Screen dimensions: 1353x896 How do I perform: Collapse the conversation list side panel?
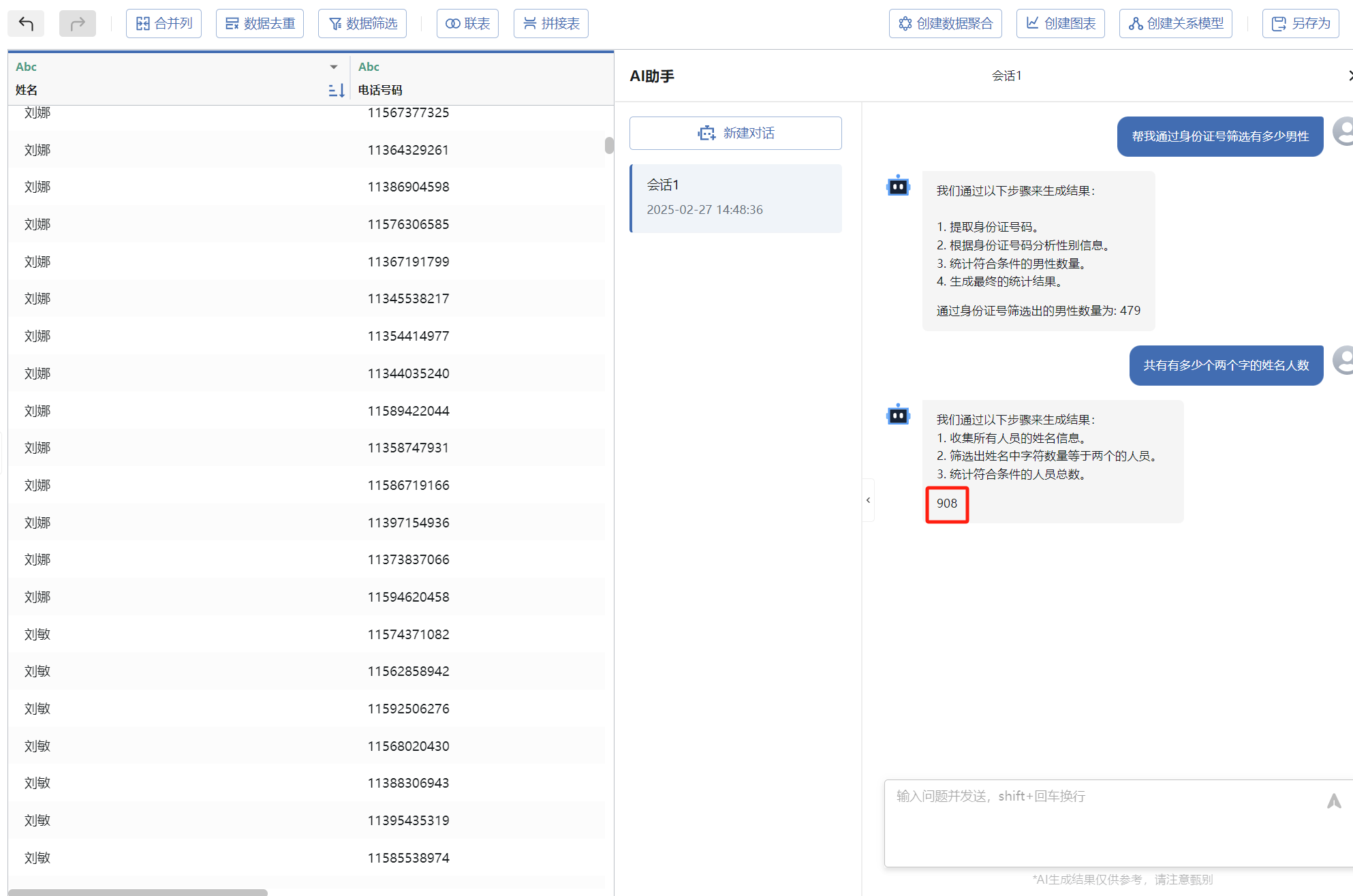[x=868, y=500]
